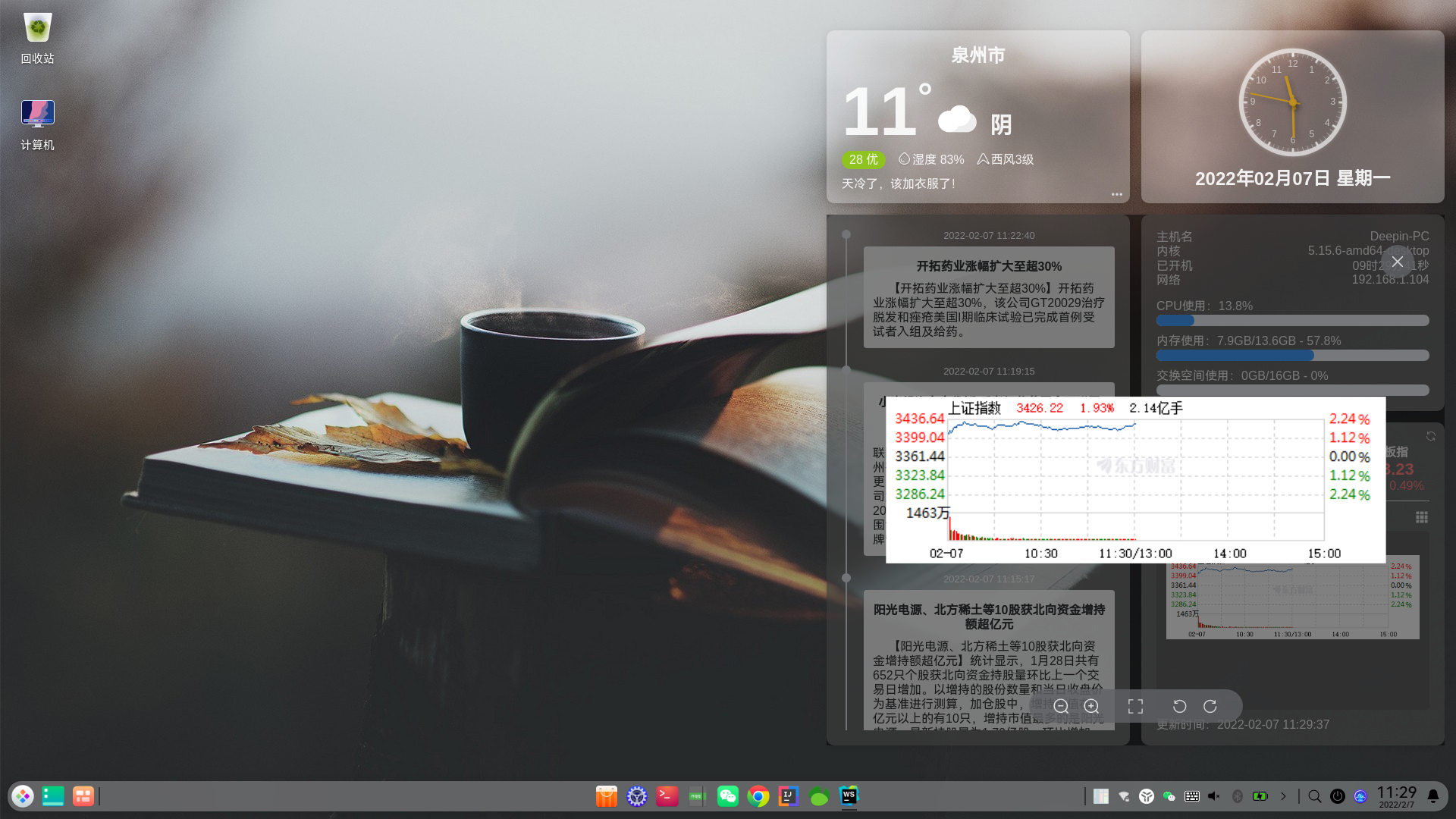Close the enlarged stock chart preview
Viewport: 1456px width, 819px height.
click(x=1397, y=262)
